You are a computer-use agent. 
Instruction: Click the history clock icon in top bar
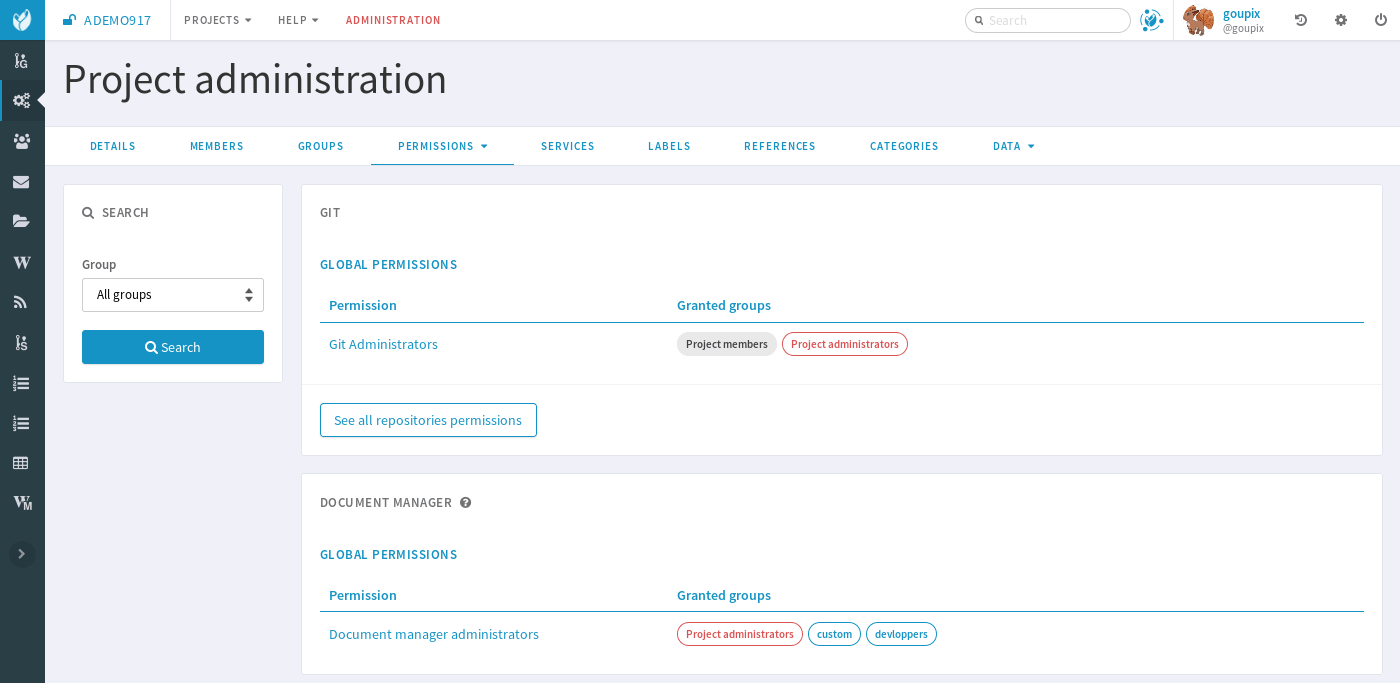tap(1300, 20)
